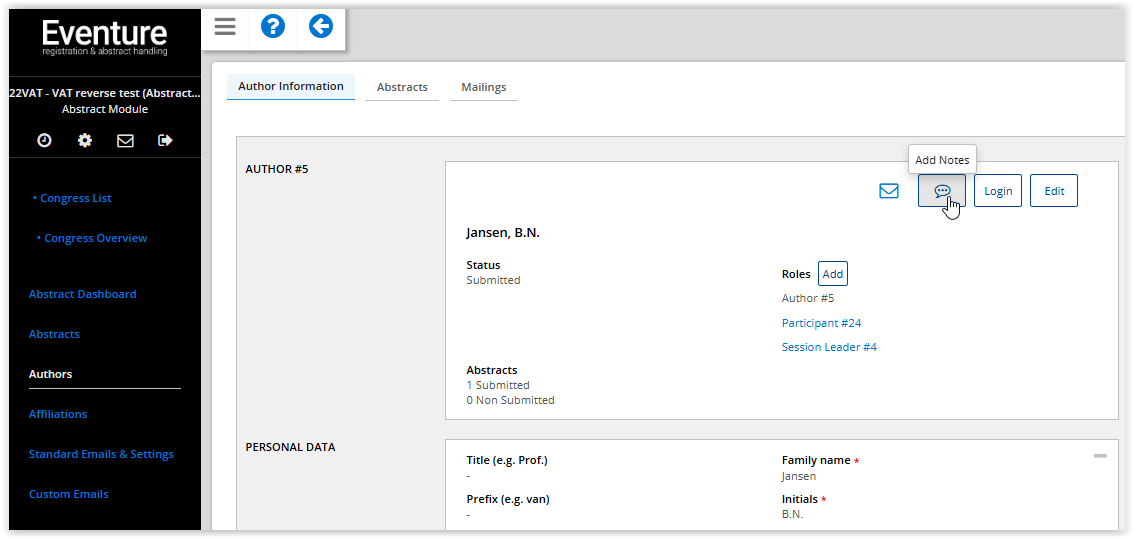This screenshot has height=538, width=1133.
Task: Follow the Session Leader #4 link
Action: coord(829,347)
